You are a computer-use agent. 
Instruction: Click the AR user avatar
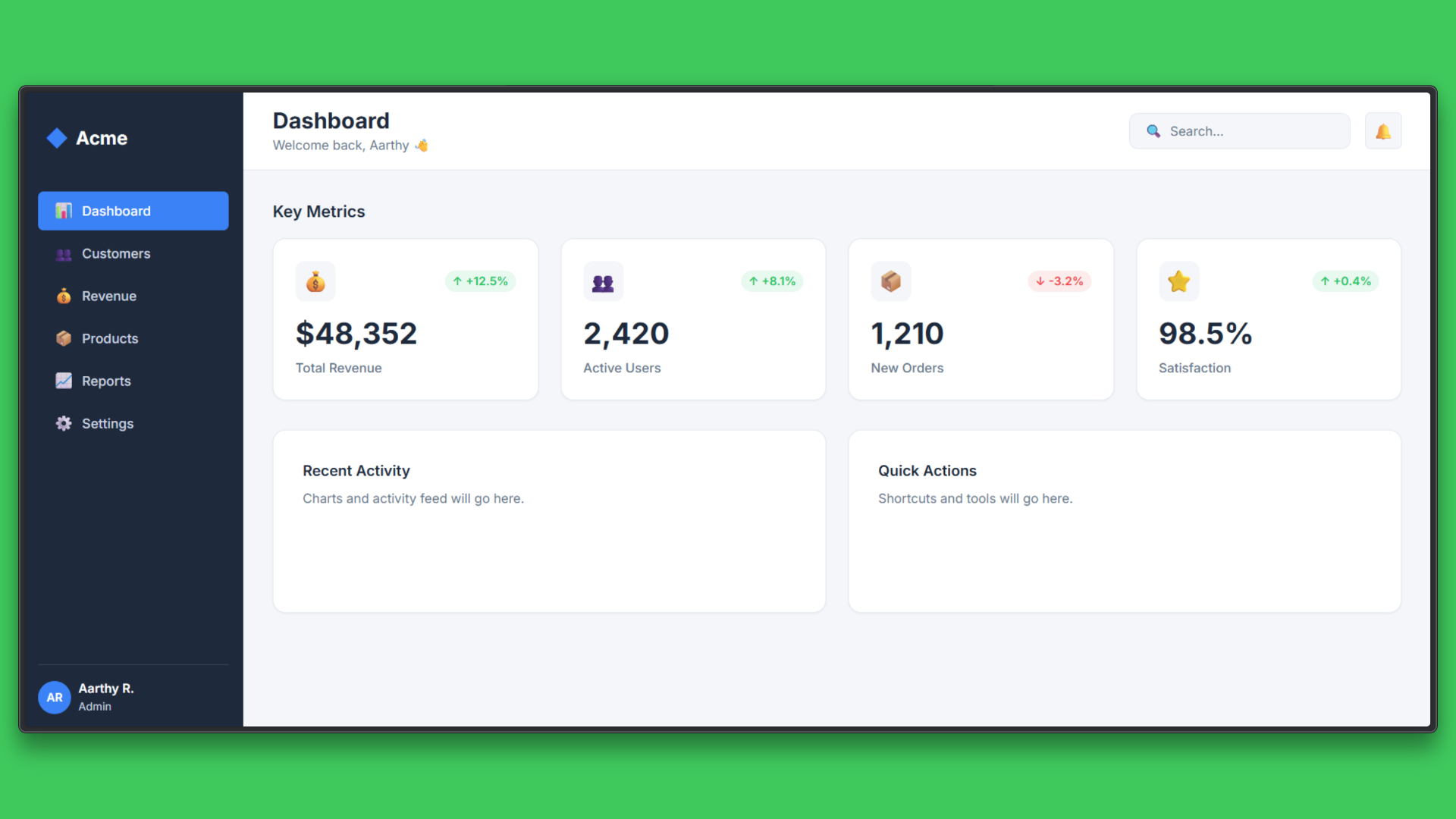point(55,697)
